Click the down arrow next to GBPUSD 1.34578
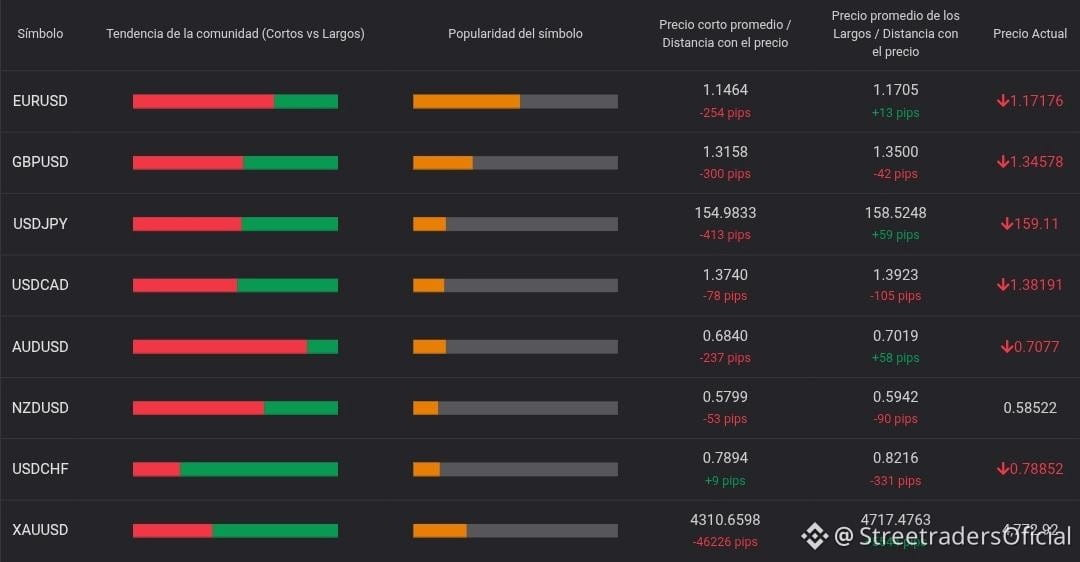 [x=1002, y=162]
